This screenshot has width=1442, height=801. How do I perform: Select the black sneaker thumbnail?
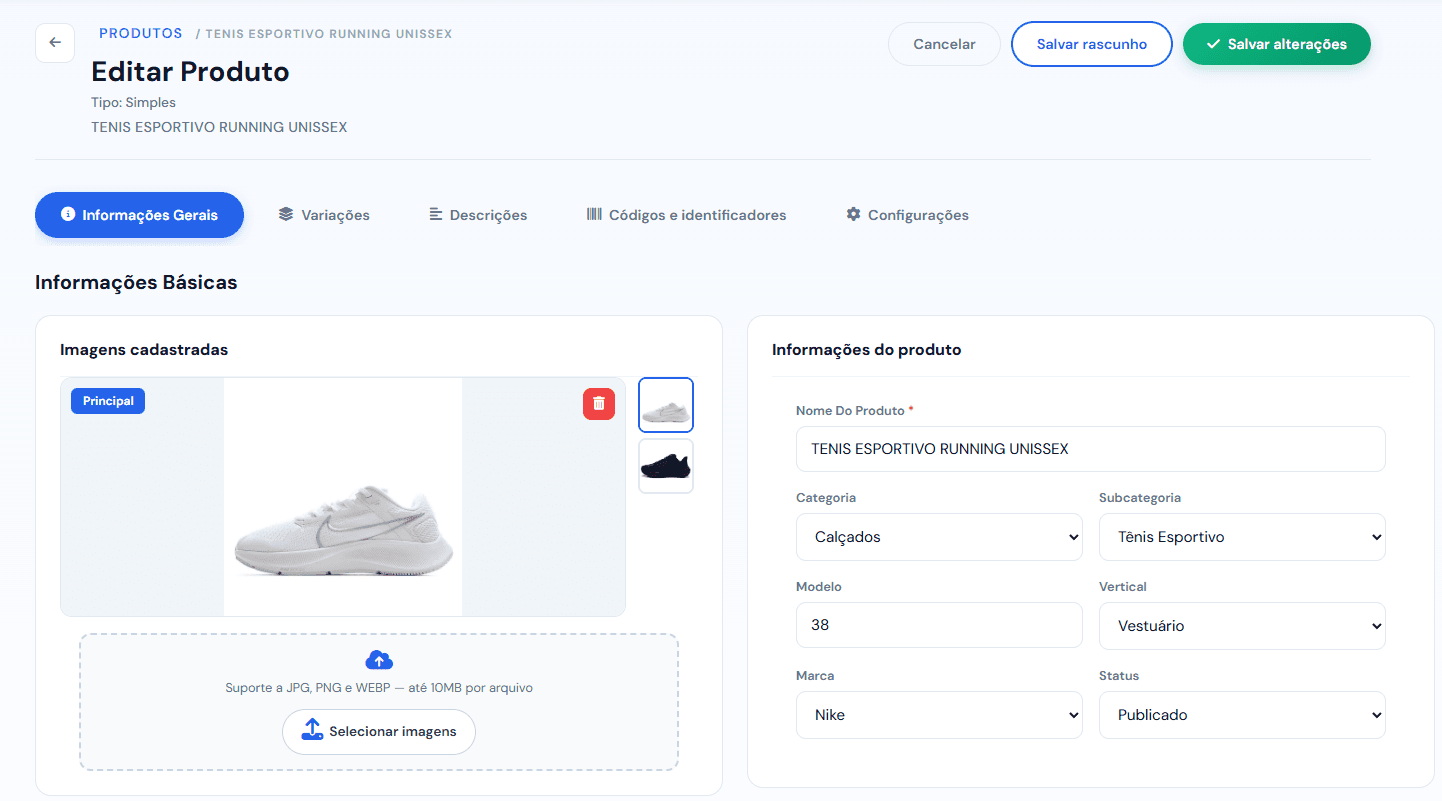click(x=665, y=465)
